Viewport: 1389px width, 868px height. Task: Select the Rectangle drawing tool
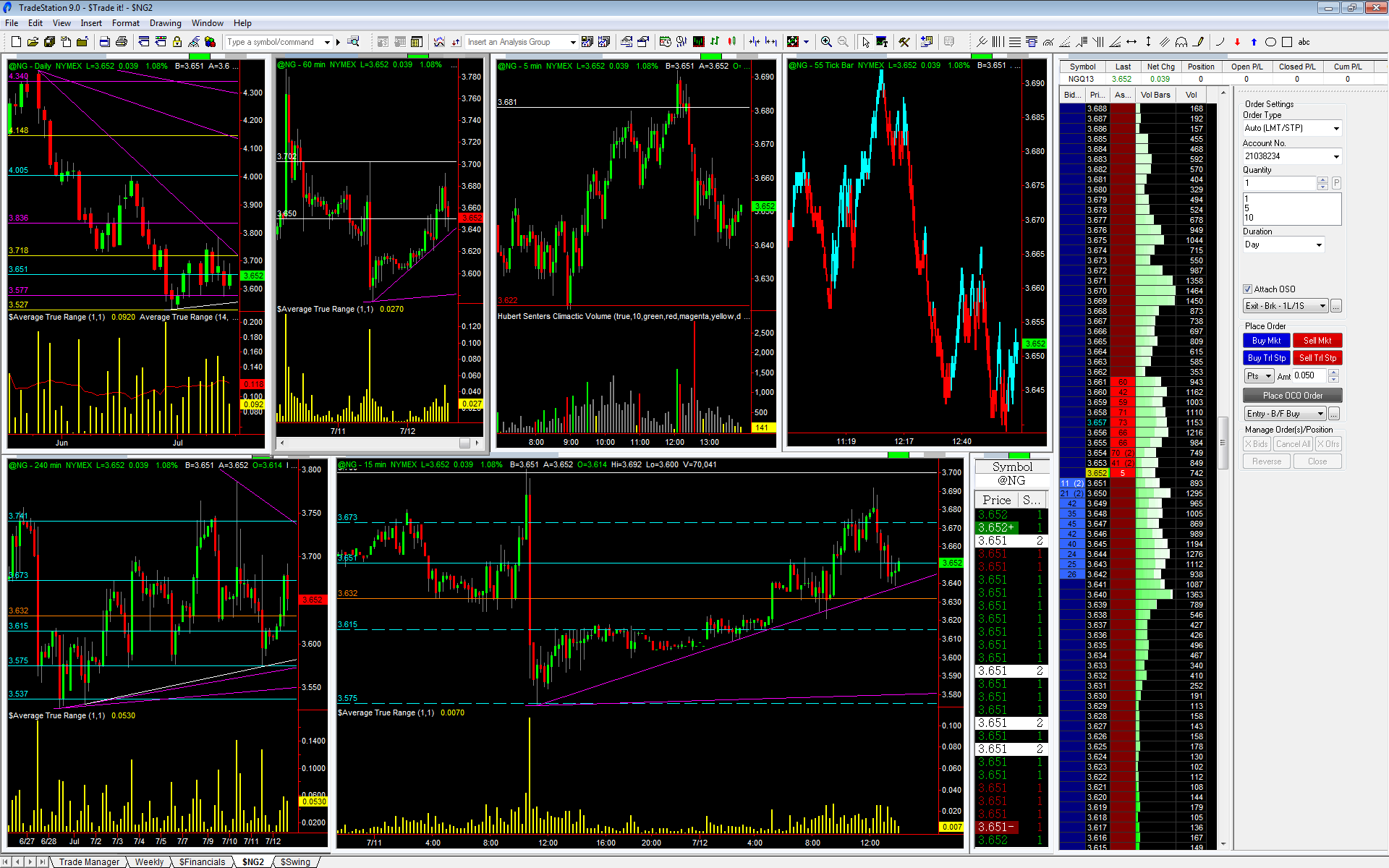tap(1287, 42)
